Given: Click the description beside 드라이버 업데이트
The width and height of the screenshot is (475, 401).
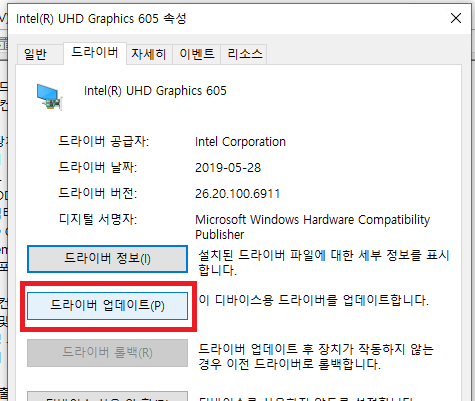Looking at the screenshot, I should click(x=314, y=300).
